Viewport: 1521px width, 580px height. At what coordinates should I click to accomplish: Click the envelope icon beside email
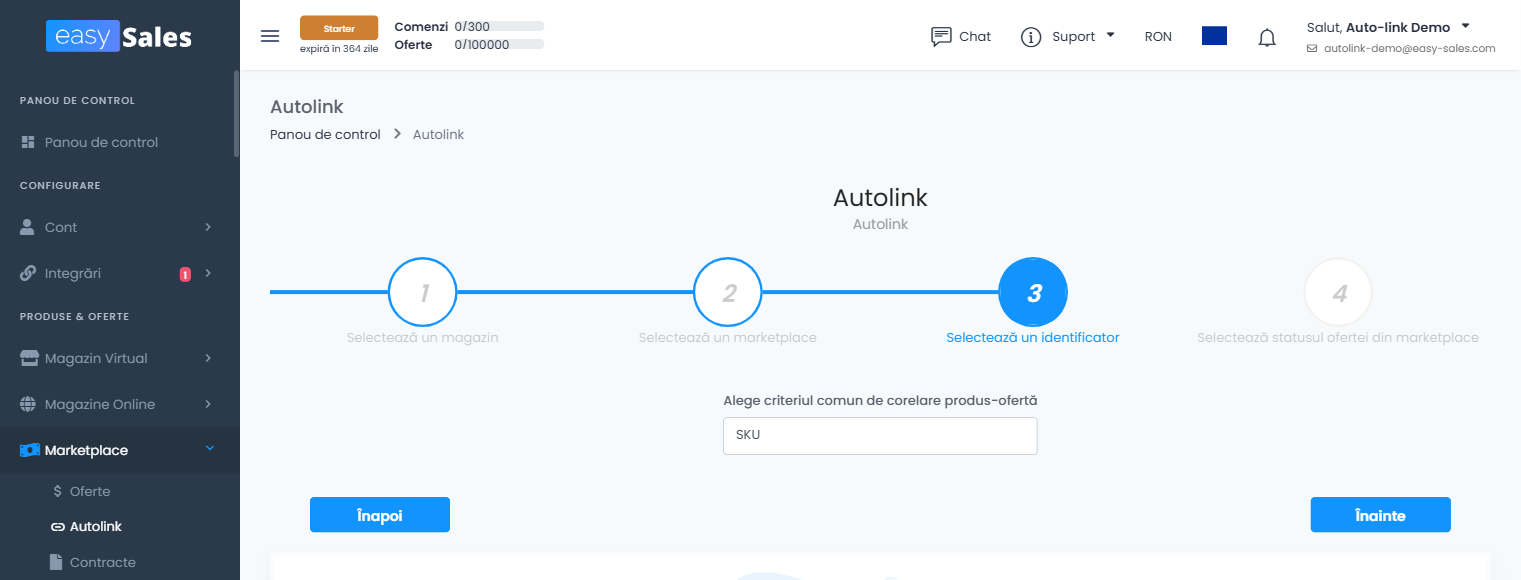point(1312,48)
